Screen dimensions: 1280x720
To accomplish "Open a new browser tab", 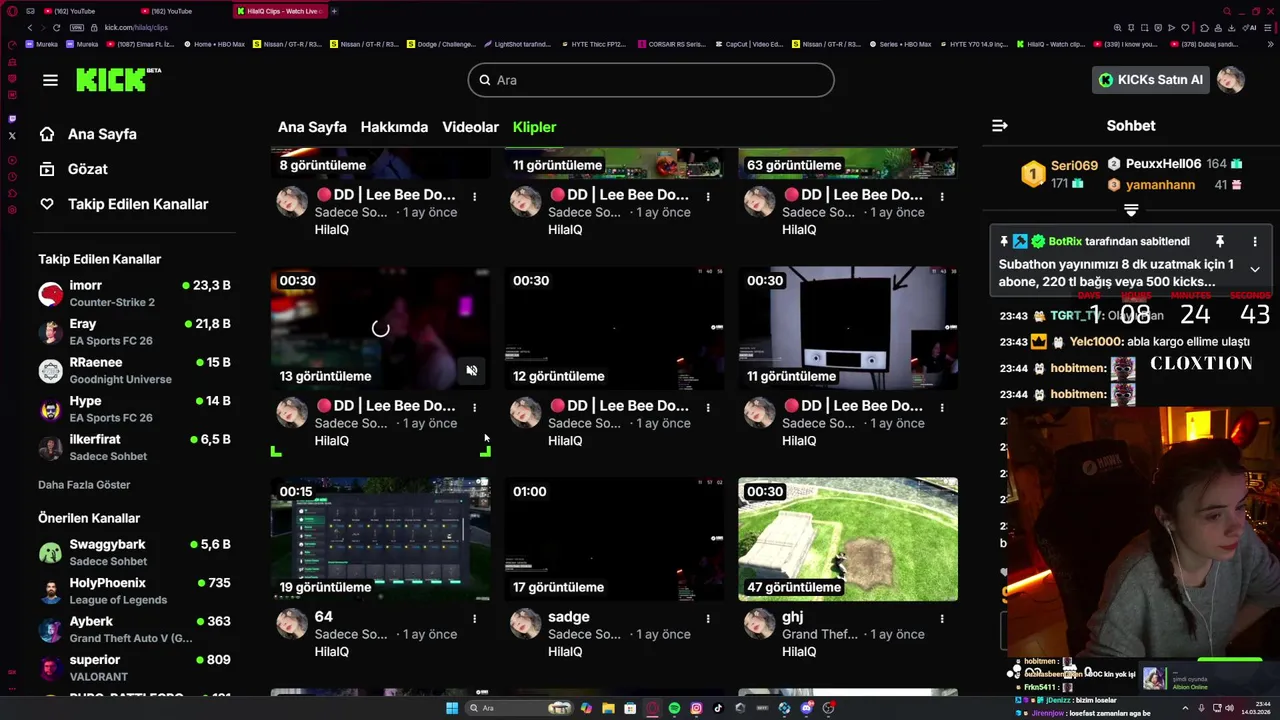I will click(334, 11).
